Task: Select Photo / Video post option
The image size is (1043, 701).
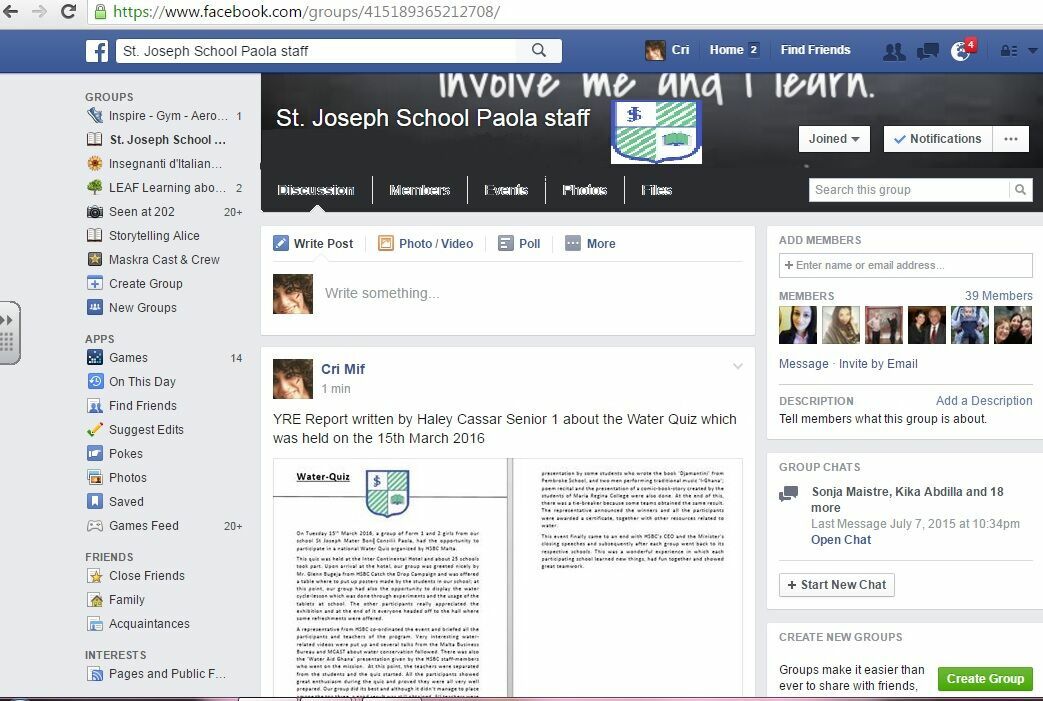Action: (426, 243)
